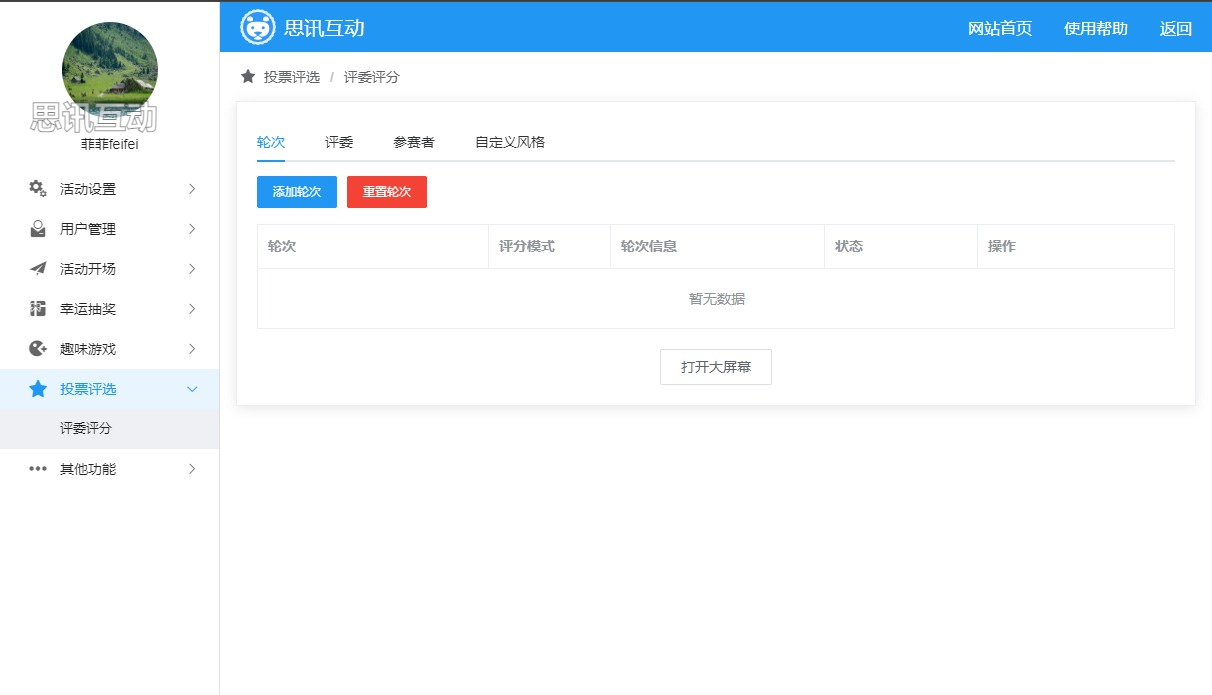Viewport: 1212px width, 695px height.
Task: Open the 自定义风格 tab
Action: tap(510, 142)
